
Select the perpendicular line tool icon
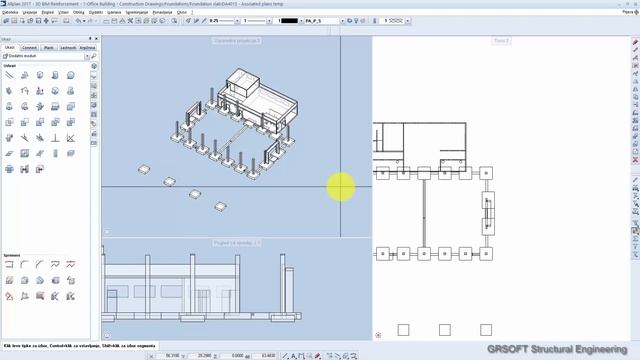click(55, 138)
